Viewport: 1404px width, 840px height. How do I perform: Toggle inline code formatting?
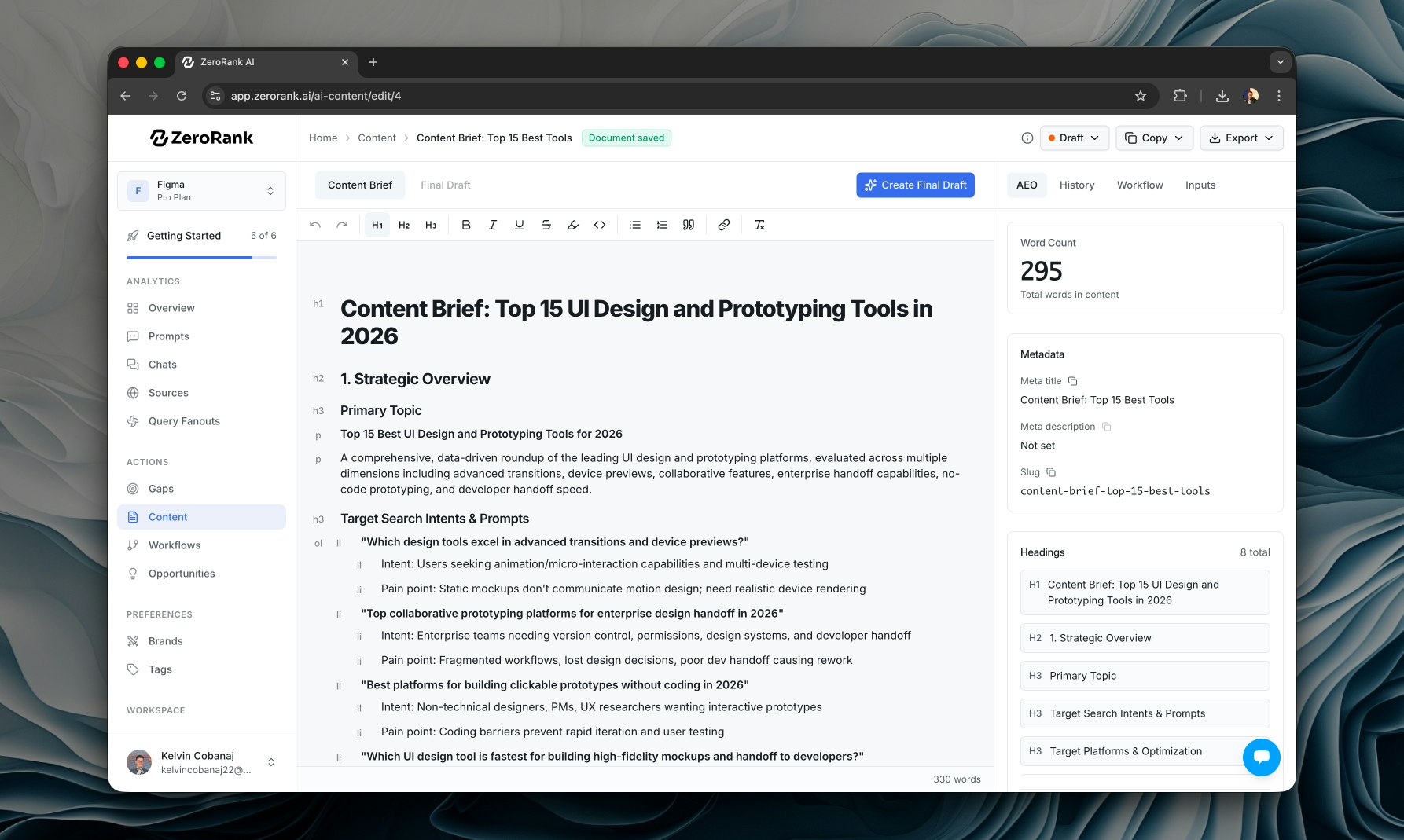[x=600, y=225]
